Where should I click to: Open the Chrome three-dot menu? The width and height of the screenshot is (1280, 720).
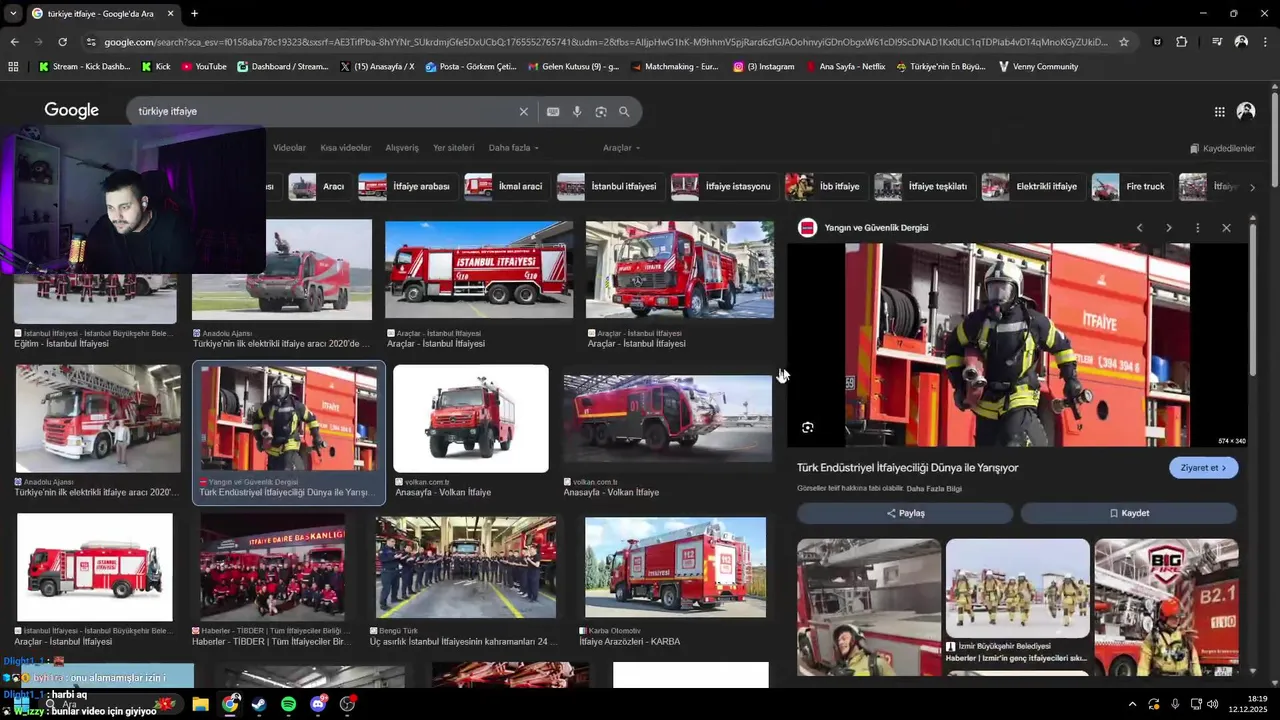[x=1265, y=42]
